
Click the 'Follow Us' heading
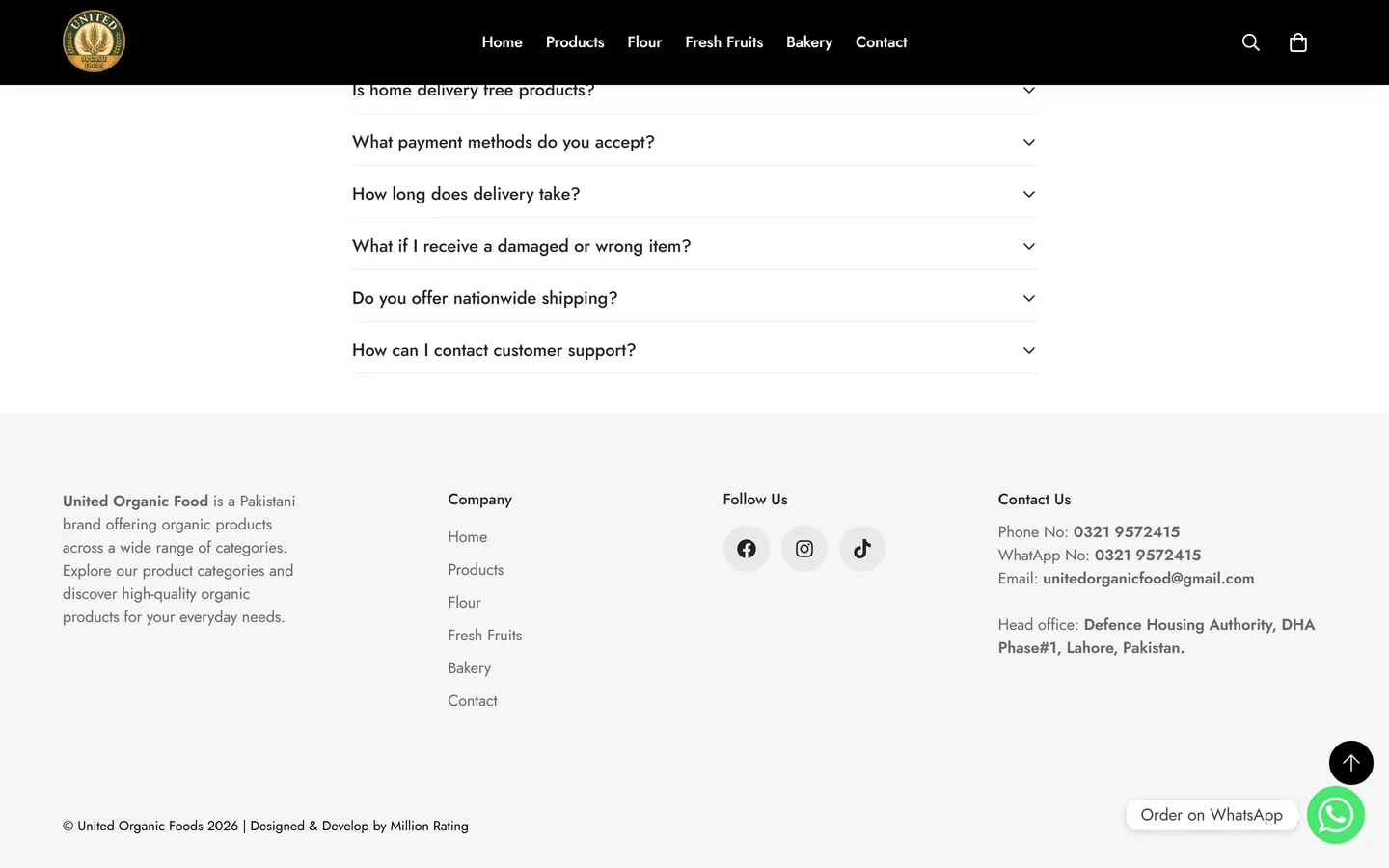tap(755, 500)
